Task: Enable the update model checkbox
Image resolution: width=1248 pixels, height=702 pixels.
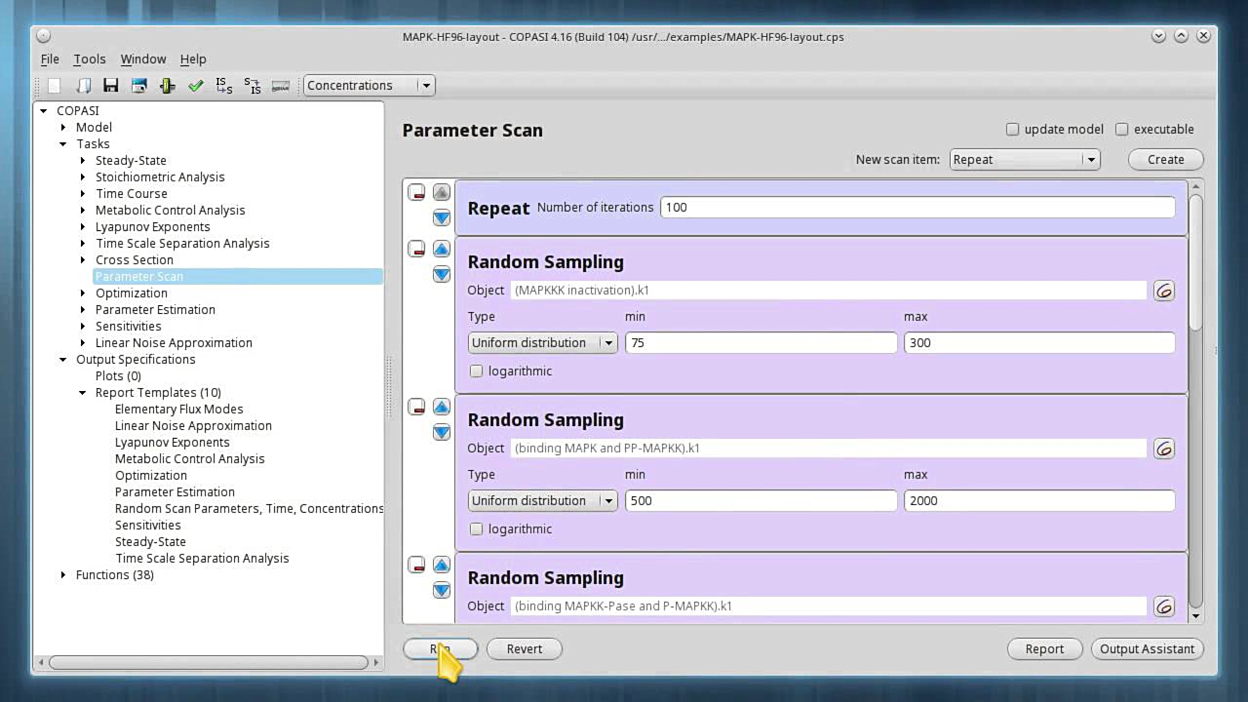Action: 1013,129
